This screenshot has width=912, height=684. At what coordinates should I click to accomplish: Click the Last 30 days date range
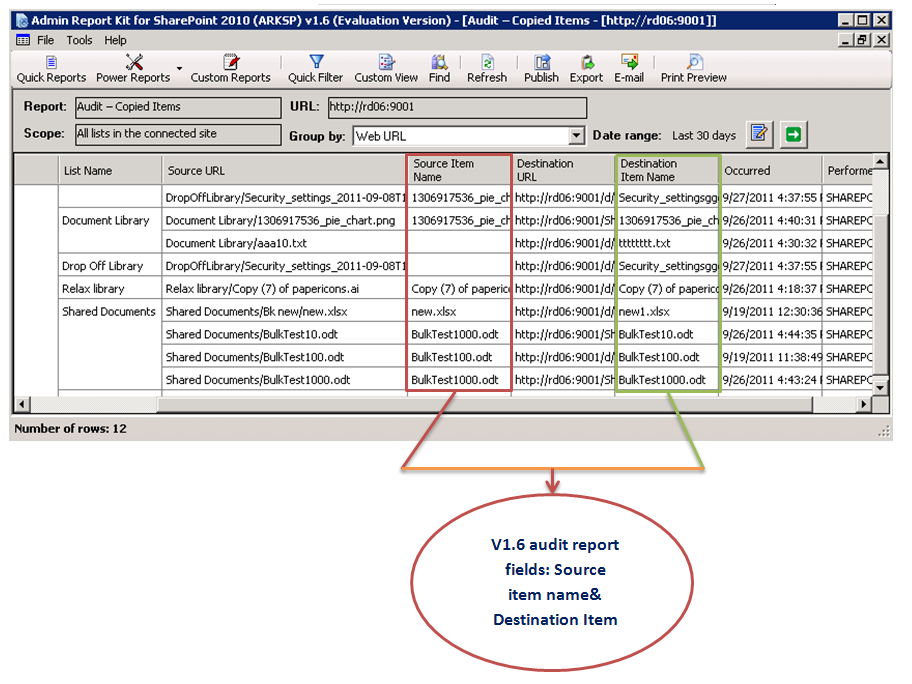coord(704,136)
